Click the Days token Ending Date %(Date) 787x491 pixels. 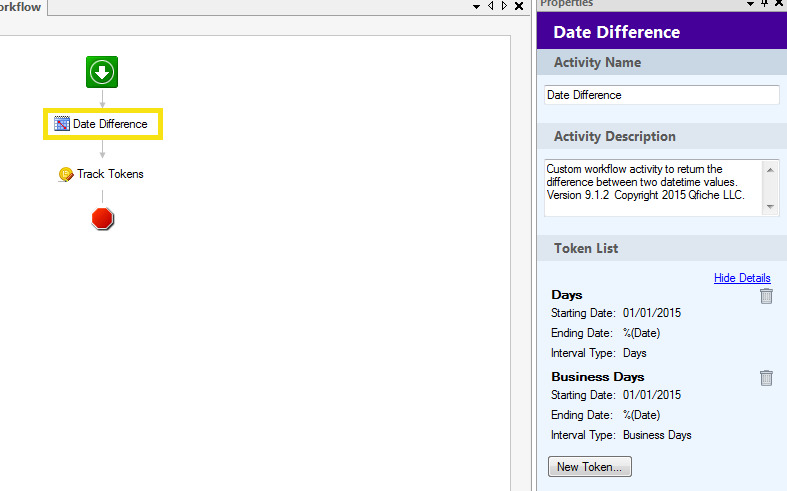point(641,333)
